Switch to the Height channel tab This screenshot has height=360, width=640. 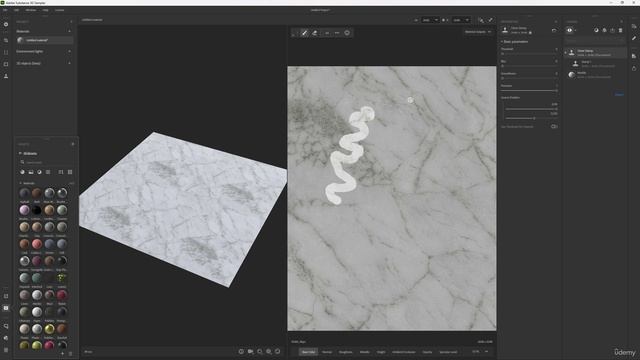point(381,352)
